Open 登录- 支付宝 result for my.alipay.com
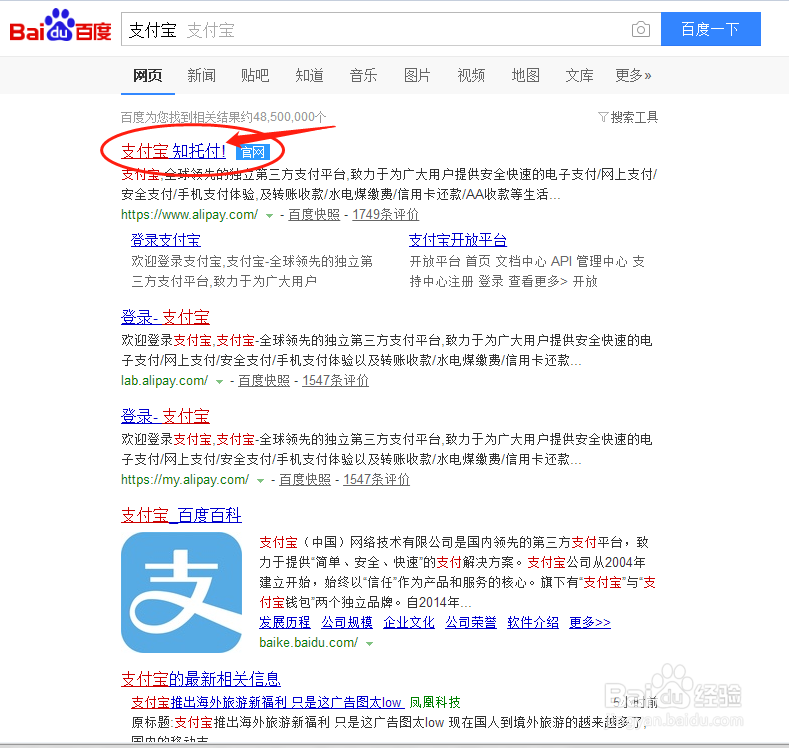789x748 pixels. pos(165,416)
